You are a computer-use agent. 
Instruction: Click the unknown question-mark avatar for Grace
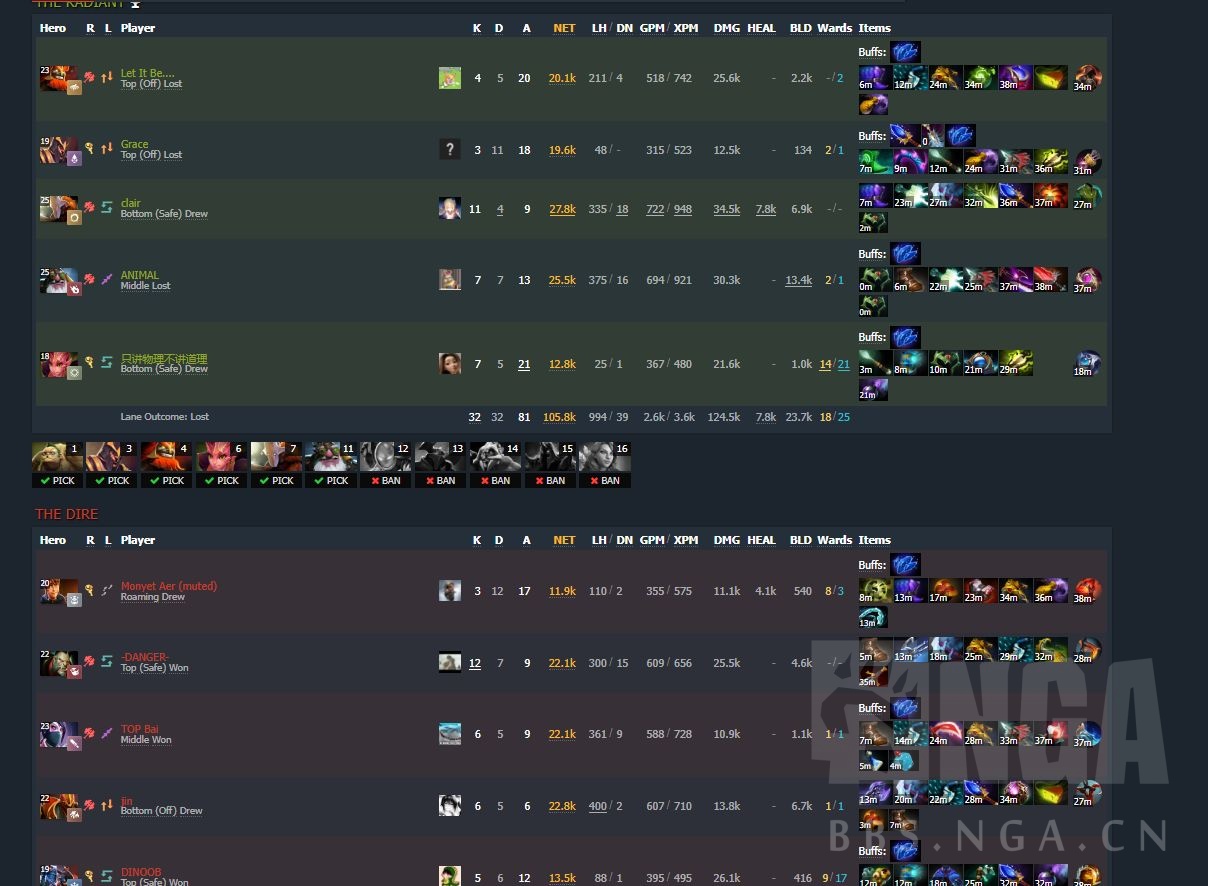pos(450,150)
